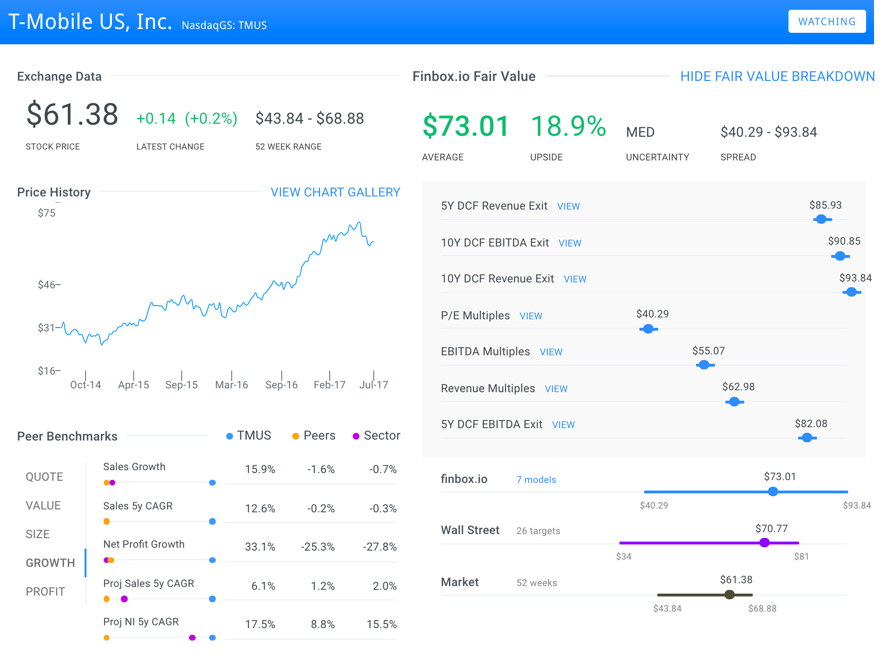Click the $70.77 Wall Street target value

772,529
